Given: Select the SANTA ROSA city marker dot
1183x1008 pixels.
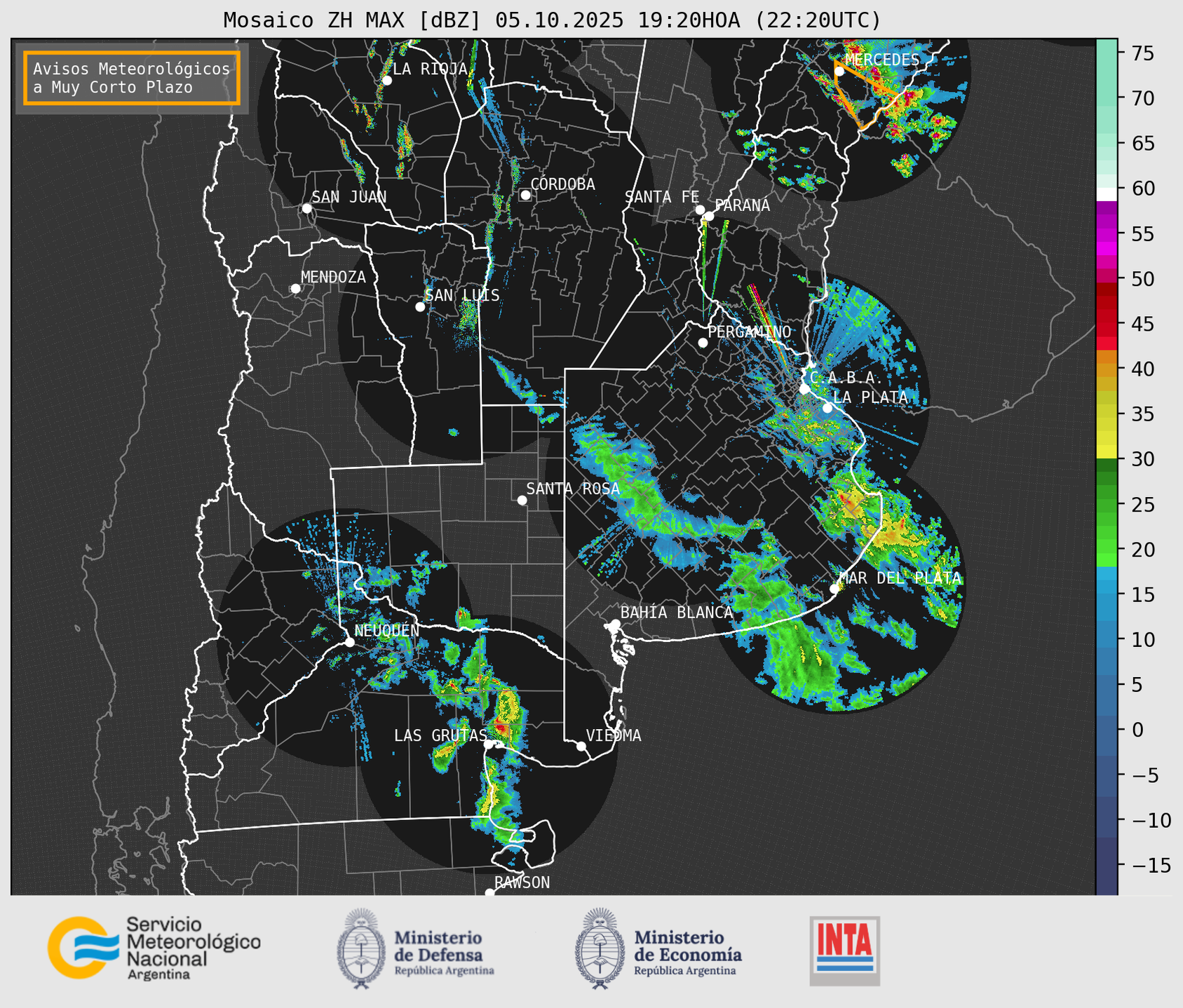Looking at the screenshot, I should pos(522,500).
